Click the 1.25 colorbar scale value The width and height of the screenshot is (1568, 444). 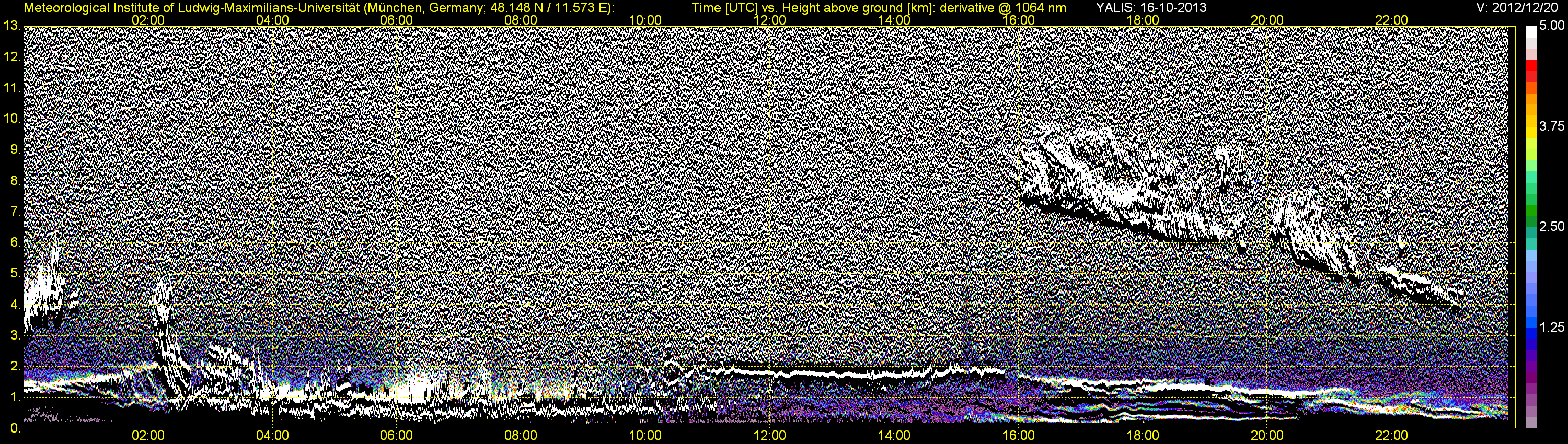[1552, 327]
